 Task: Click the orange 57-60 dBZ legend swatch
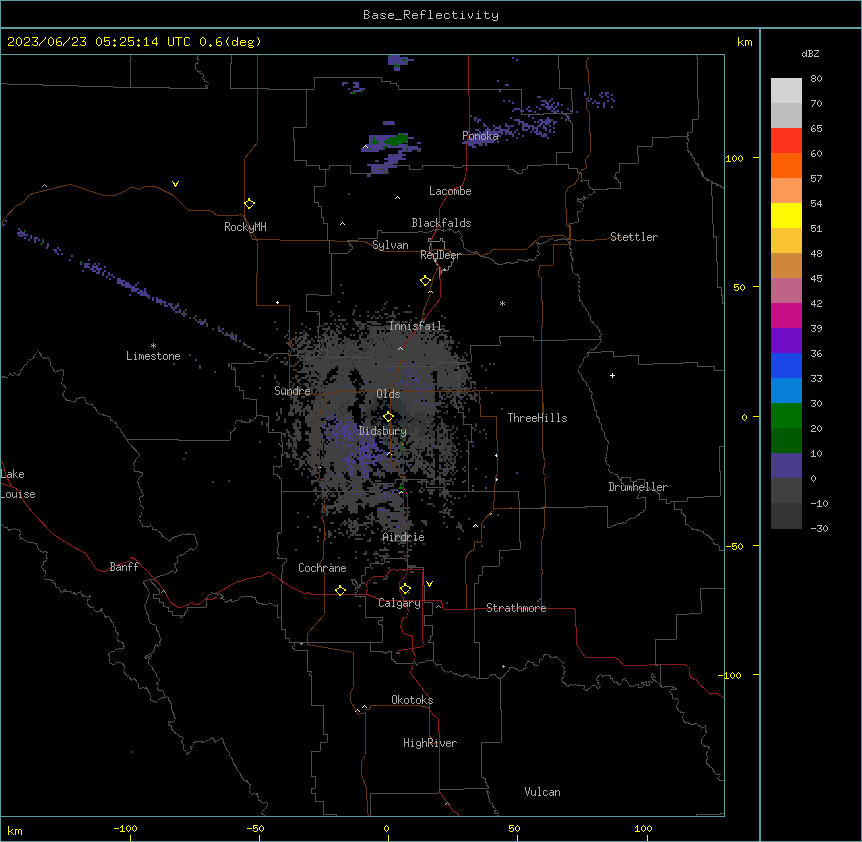[786, 165]
